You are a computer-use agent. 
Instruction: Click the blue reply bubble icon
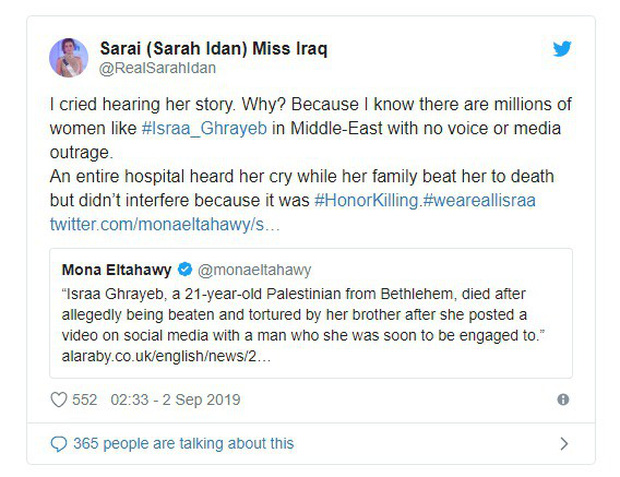pos(59,443)
